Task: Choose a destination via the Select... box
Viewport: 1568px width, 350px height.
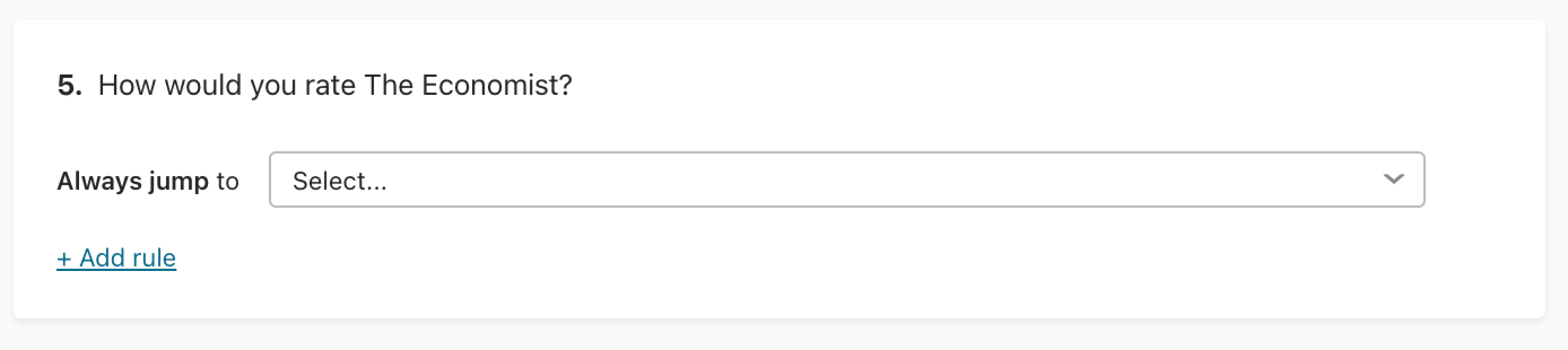Action: coord(847,180)
